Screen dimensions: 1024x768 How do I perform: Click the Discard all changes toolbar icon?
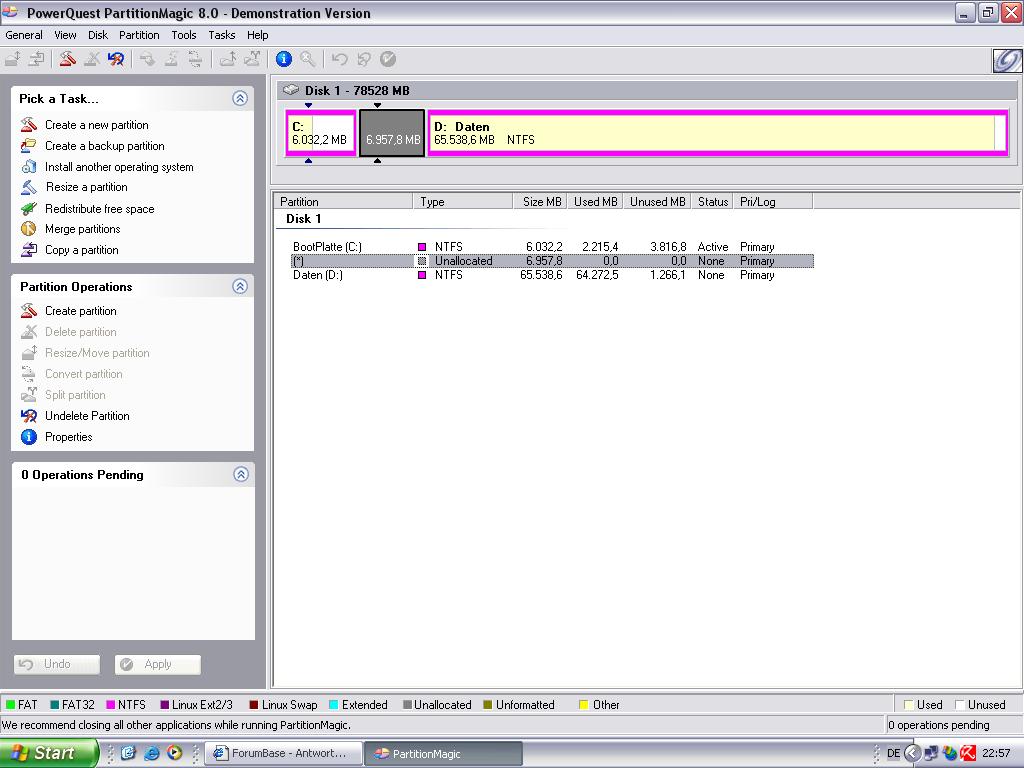363,59
